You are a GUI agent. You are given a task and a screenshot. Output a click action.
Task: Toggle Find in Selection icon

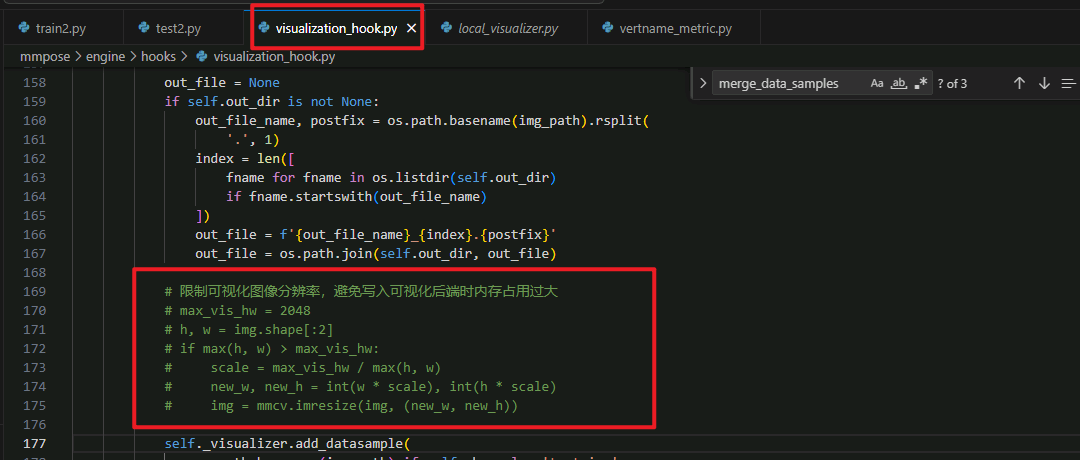1068,83
